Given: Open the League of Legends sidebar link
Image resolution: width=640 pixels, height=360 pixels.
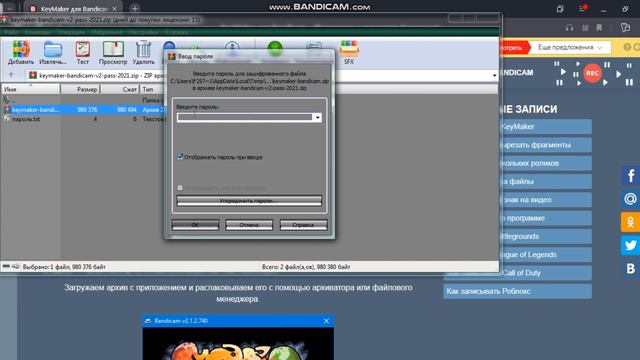Looking at the screenshot, I should [x=546, y=255].
